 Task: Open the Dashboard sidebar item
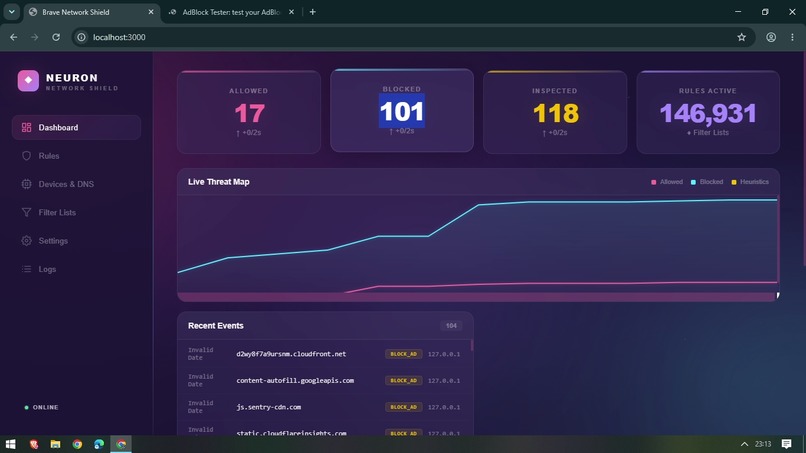click(76, 128)
